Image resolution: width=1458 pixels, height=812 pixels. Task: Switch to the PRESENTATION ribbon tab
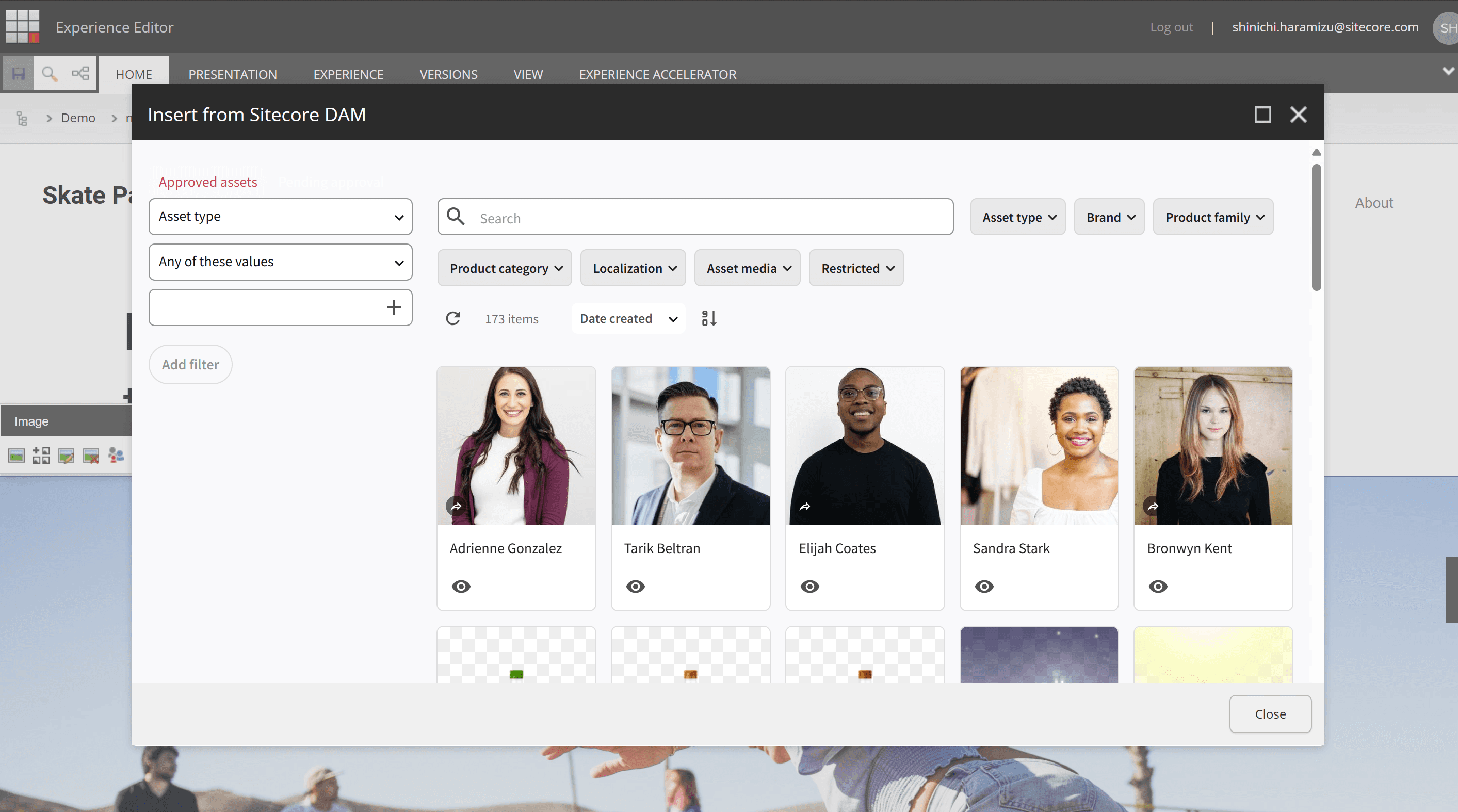(233, 74)
